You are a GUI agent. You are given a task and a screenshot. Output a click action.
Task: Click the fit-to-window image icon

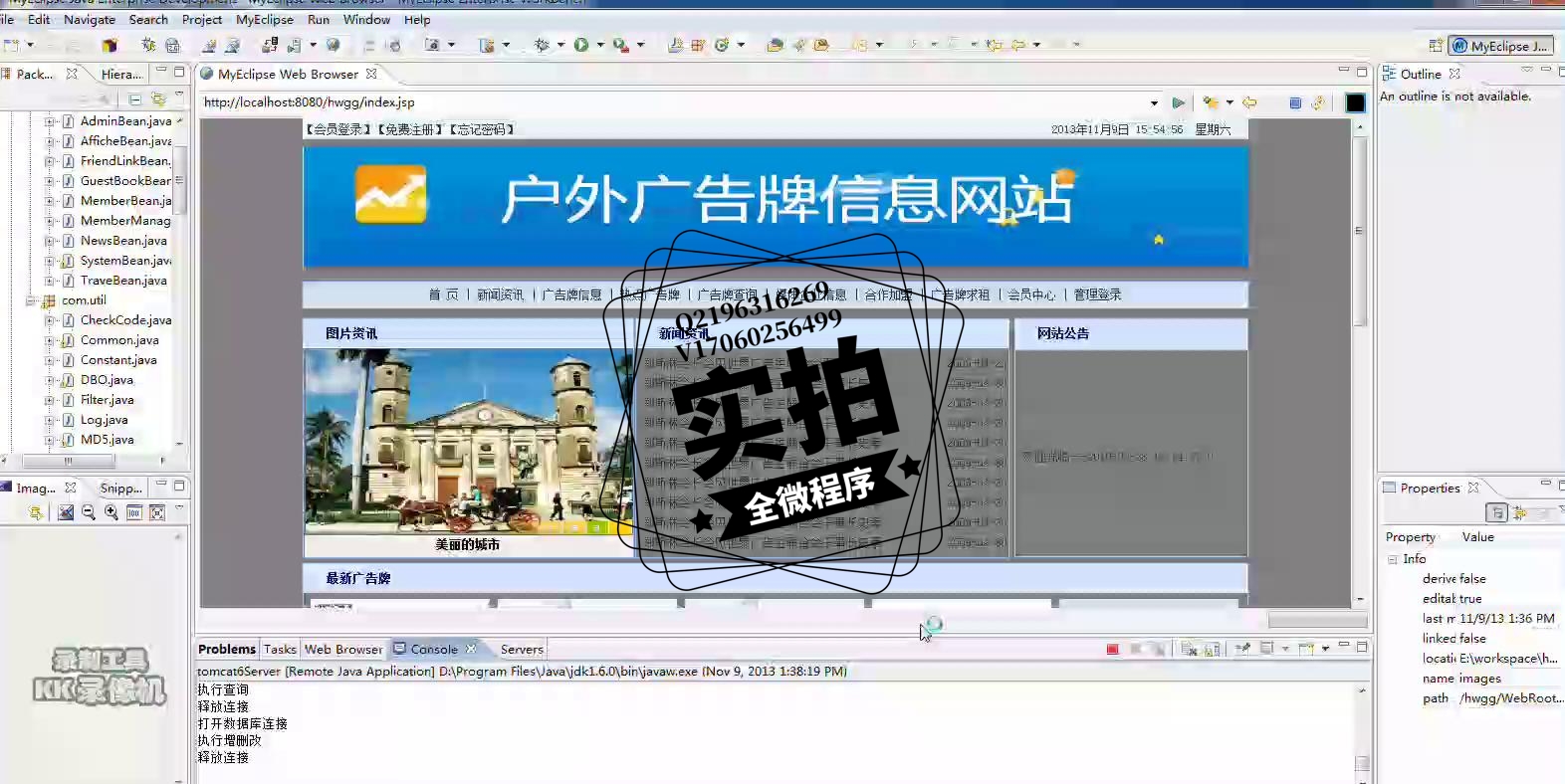157,512
